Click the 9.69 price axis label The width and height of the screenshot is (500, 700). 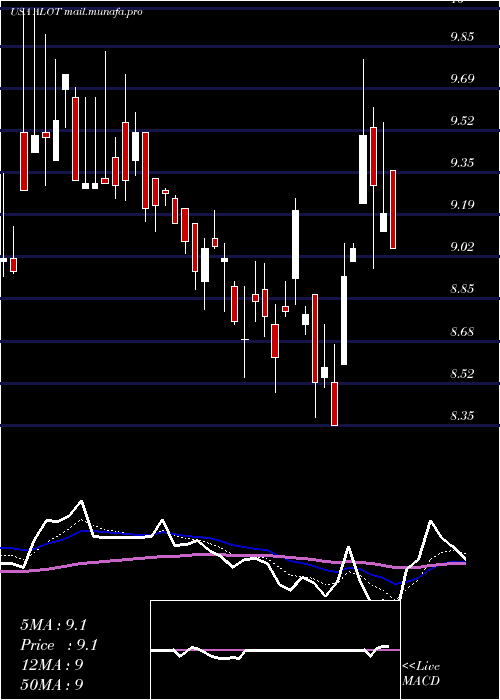462,79
